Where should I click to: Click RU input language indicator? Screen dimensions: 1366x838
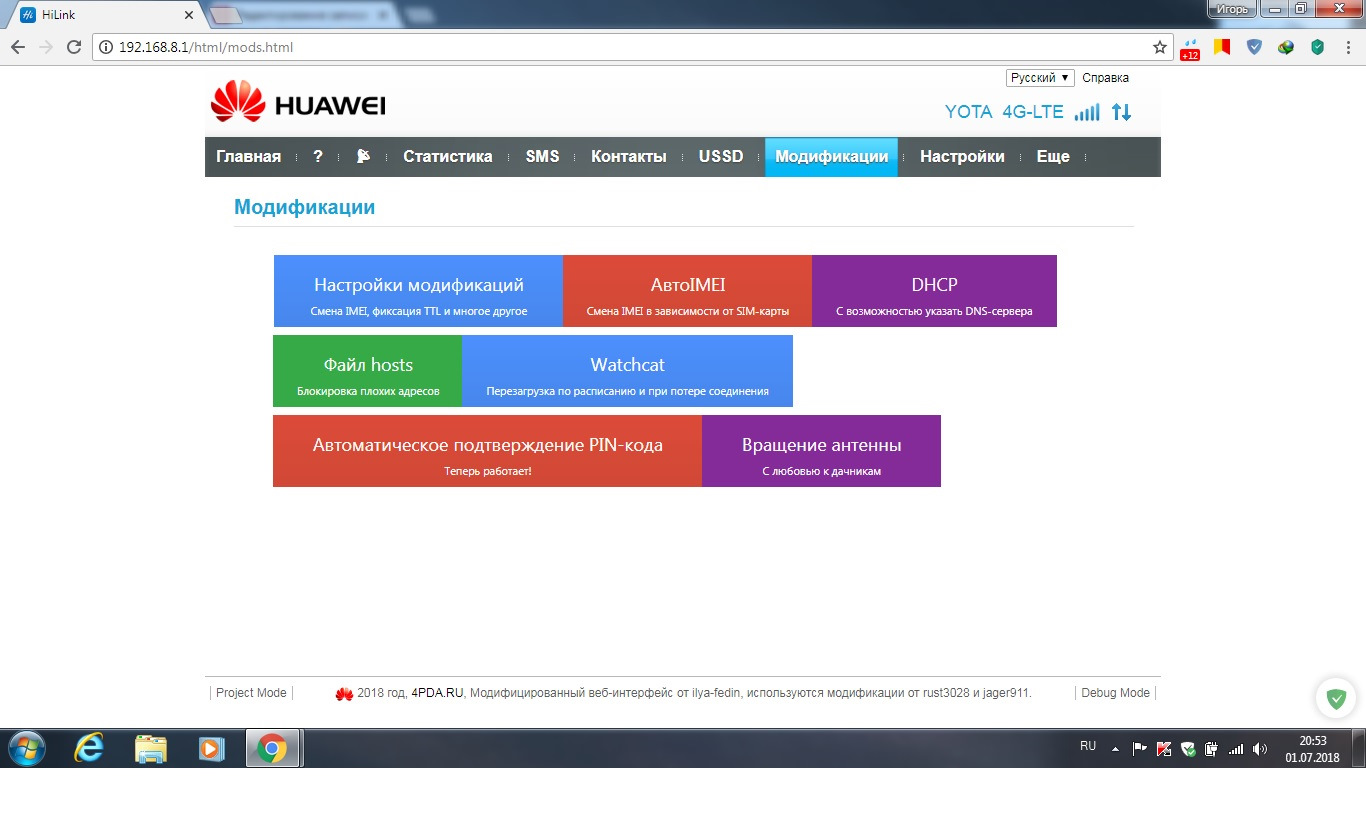pyautogui.click(x=1088, y=746)
